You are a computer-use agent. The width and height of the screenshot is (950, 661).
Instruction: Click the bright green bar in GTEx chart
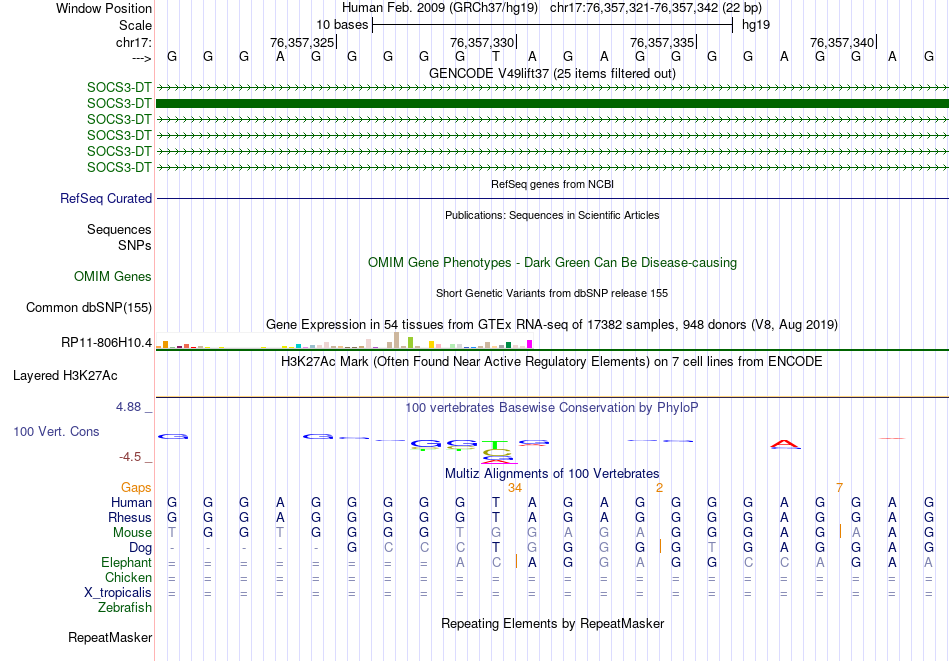(410, 343)
